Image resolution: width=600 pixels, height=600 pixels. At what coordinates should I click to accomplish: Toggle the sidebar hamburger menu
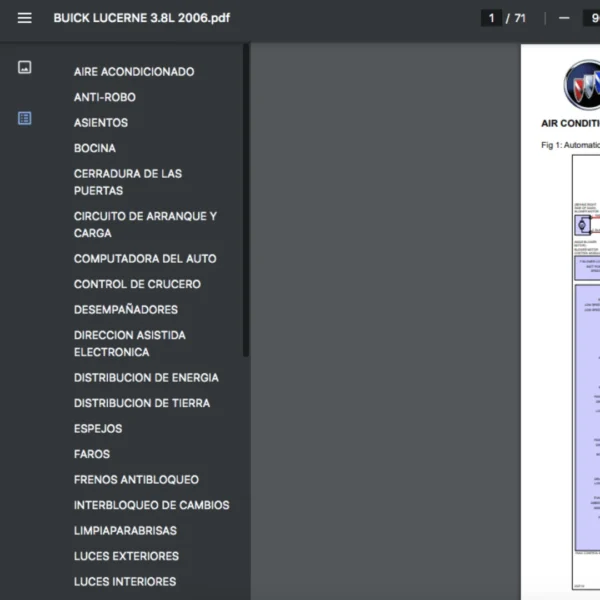click(x=24, y=18)
